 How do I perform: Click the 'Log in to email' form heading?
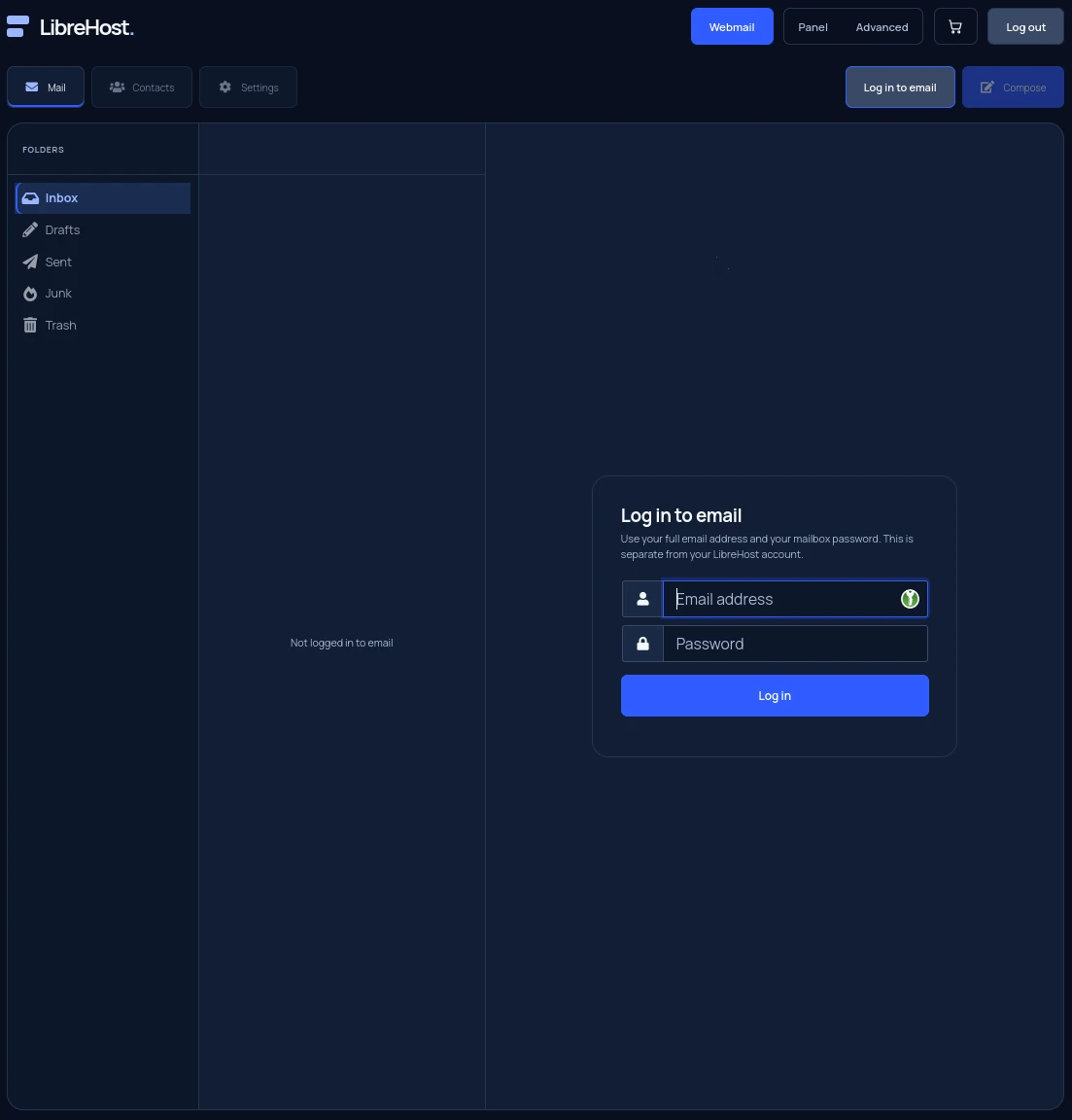tap(680, 515)
